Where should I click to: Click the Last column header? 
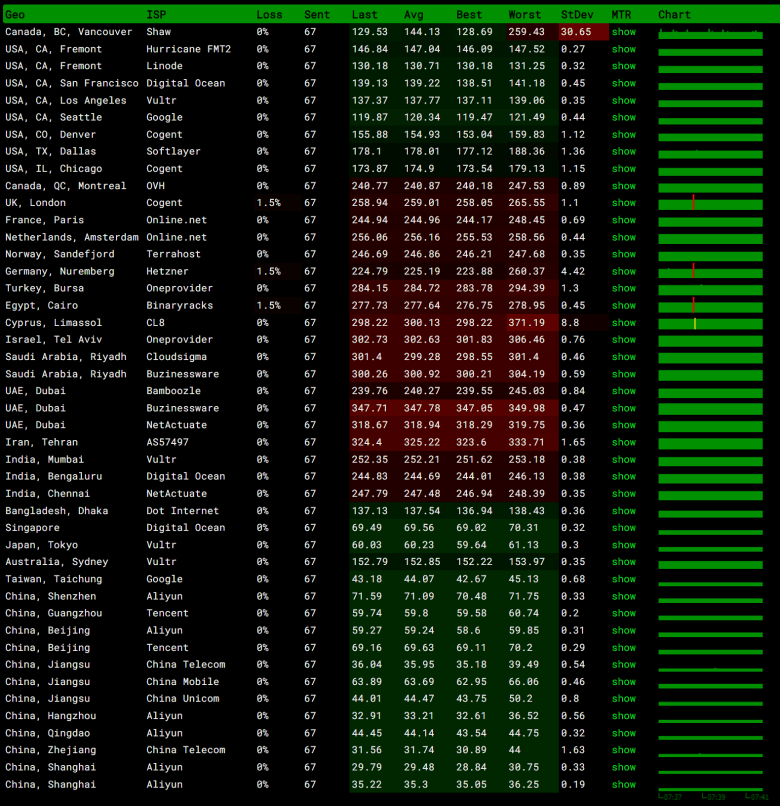(365, 14)
